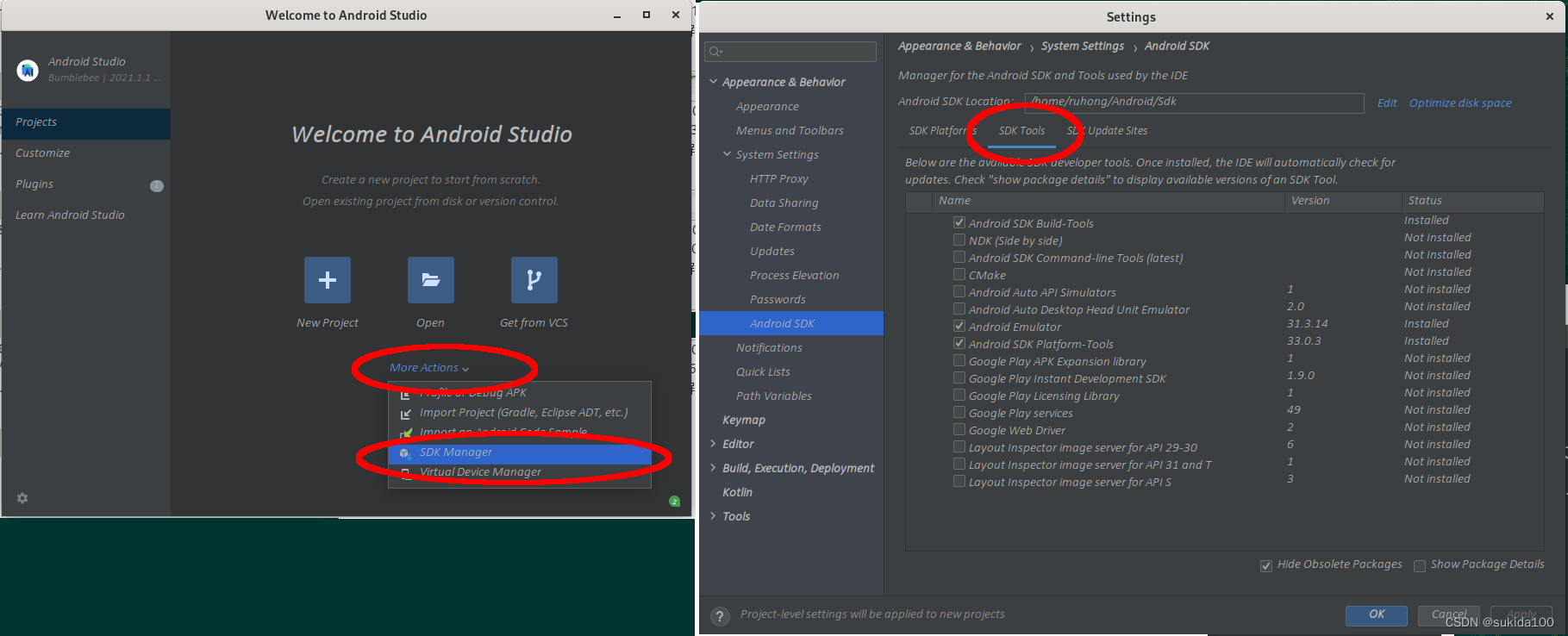Image resolution: width=1568 pixels, height=636 pixels.
Task: Expand the More Actions dropdown
Action: click(x=429, y=368)
